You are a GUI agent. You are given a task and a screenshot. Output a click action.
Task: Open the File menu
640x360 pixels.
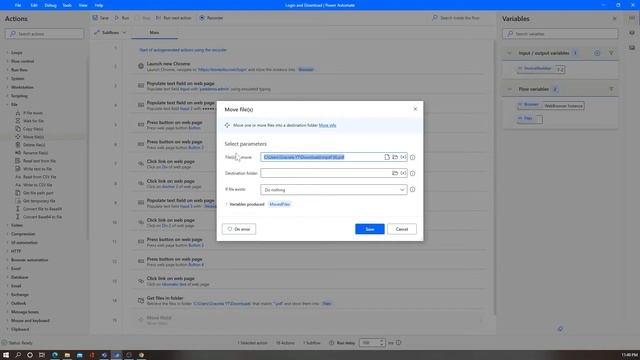pos(18,5)
